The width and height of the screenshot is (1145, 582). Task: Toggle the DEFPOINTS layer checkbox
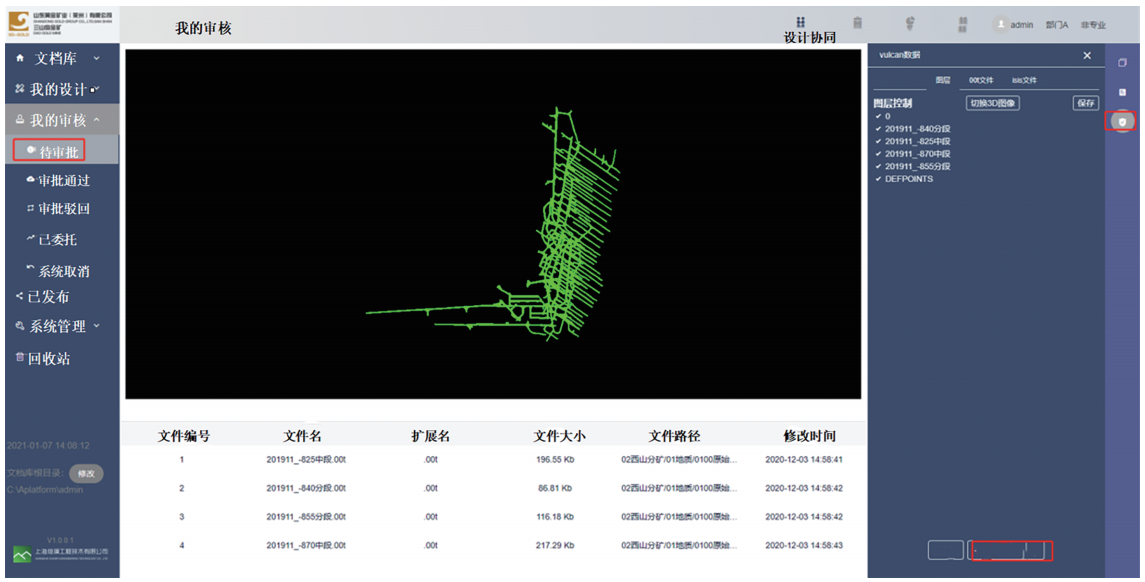click(x=878, y=179)
